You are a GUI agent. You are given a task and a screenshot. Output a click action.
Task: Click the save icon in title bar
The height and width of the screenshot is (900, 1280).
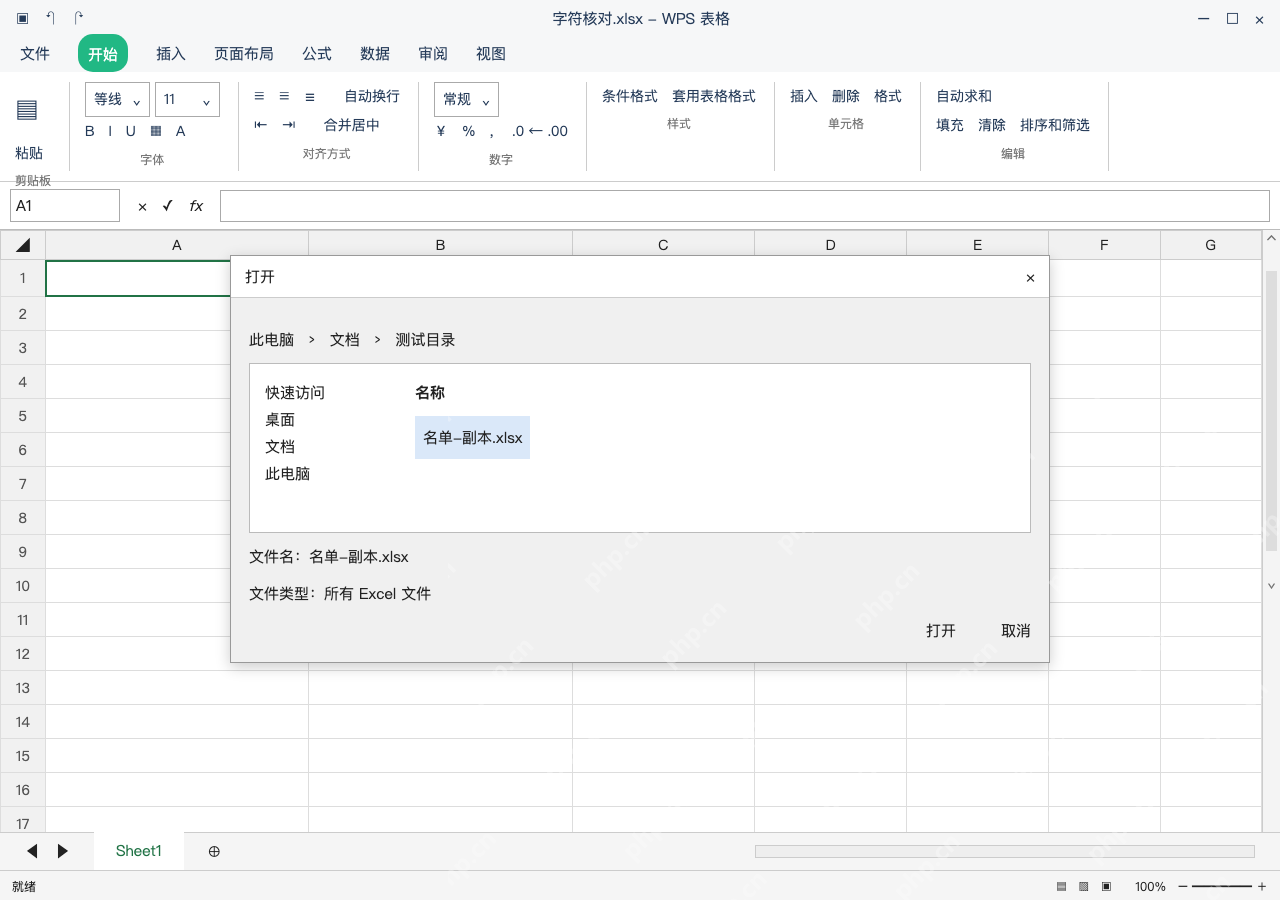(x=22, y=18)
